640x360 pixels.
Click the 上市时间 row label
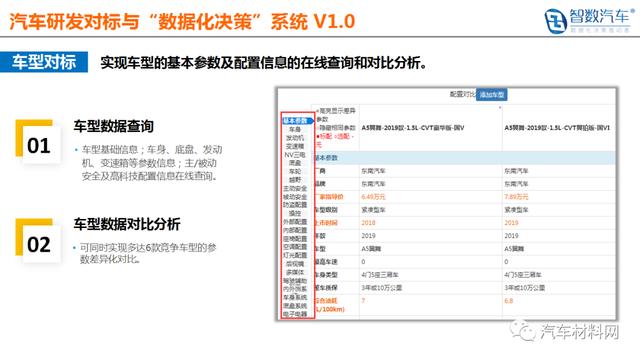(326, 223)
